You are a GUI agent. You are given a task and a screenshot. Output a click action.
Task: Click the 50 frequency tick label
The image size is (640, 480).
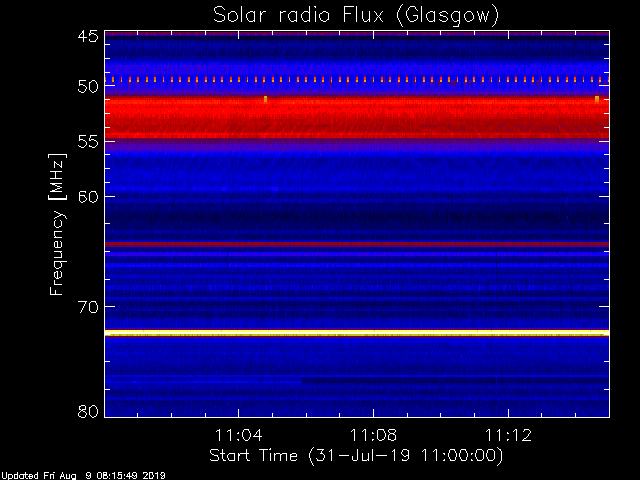click(88, 87)
